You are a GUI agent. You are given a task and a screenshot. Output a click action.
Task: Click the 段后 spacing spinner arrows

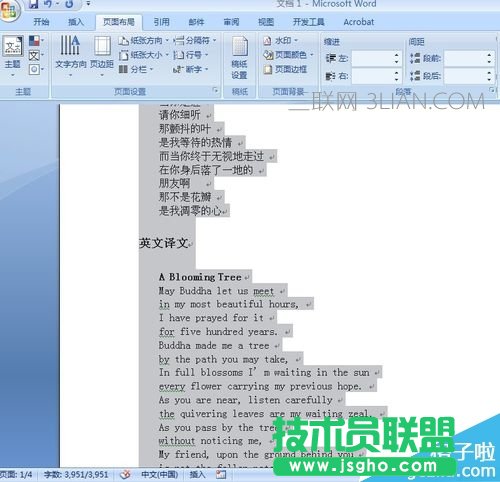[489, 76]
